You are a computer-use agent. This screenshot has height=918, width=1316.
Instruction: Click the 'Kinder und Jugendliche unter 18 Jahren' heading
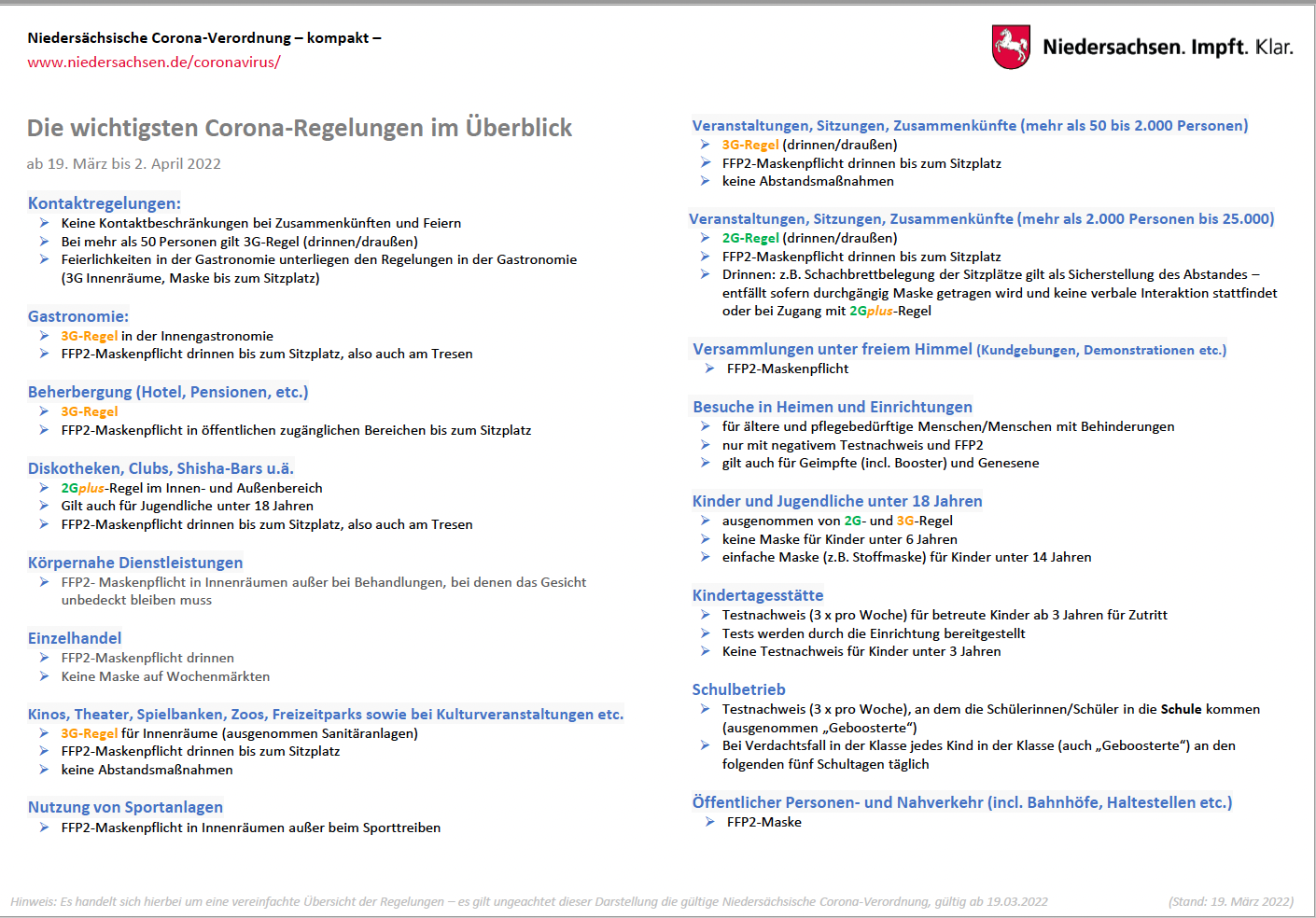click(837, 501)
